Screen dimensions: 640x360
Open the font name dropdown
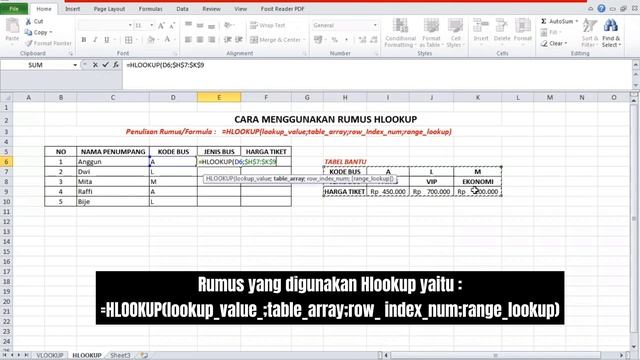(x=130, y=25)
